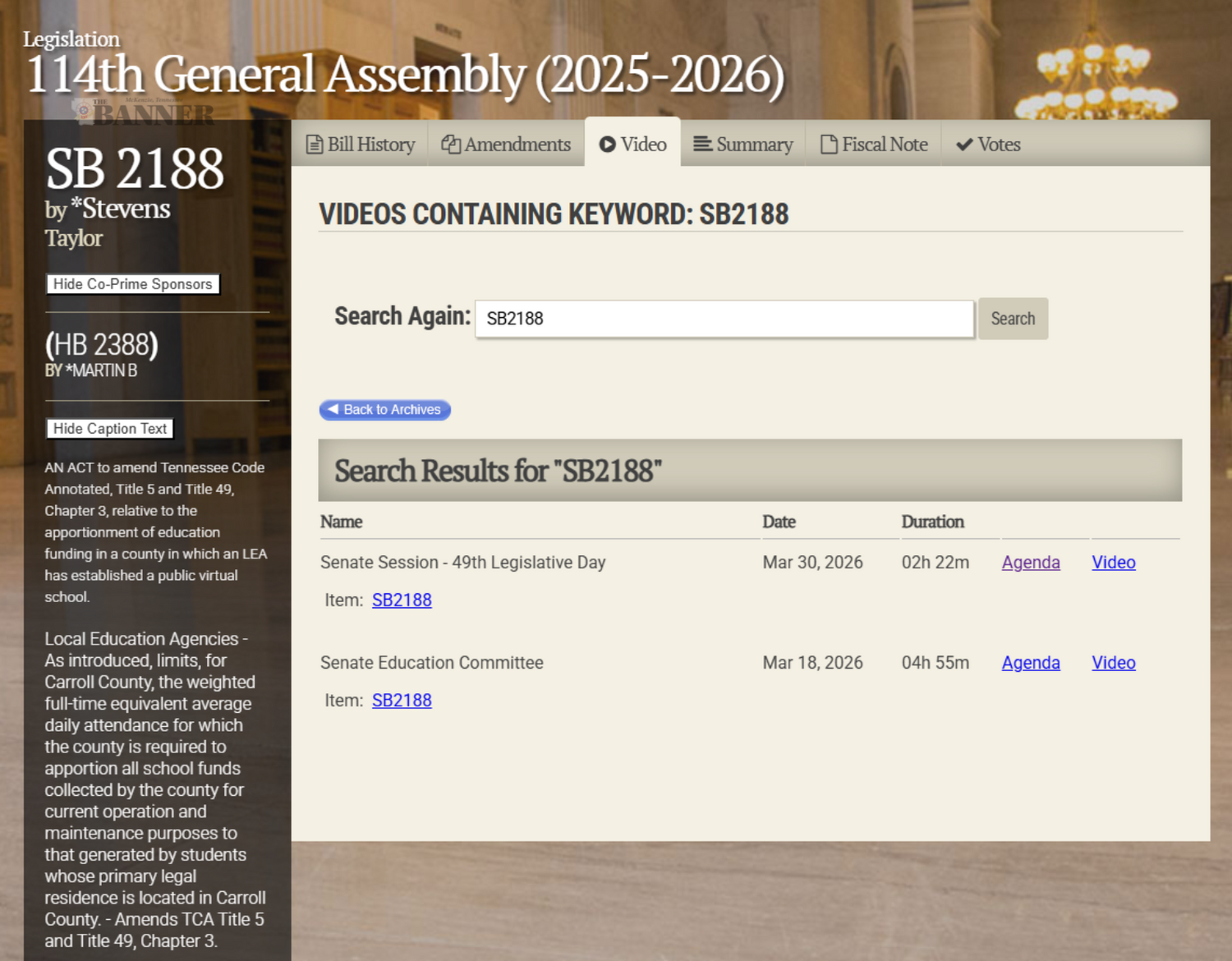Hide the co-prime sponsors
Viewport: 1232px width, 961px height.
coord(132,284)
